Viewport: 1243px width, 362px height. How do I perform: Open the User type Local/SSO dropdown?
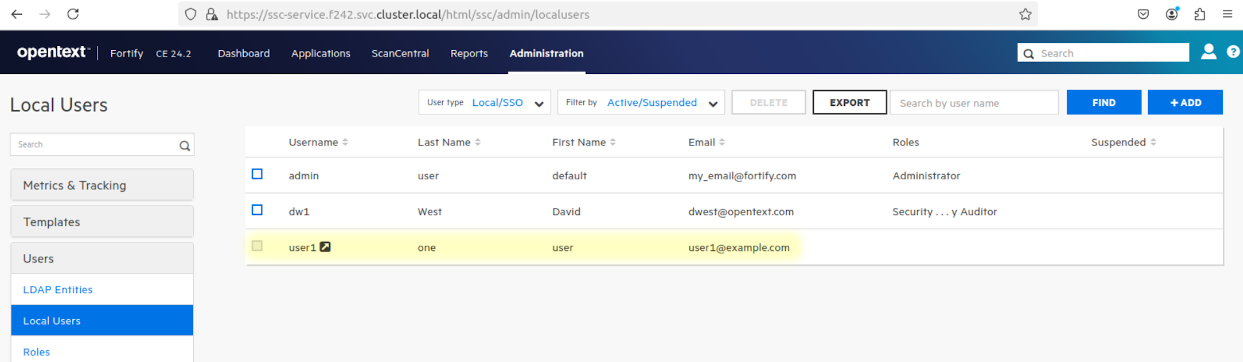[x=485, y=102]
